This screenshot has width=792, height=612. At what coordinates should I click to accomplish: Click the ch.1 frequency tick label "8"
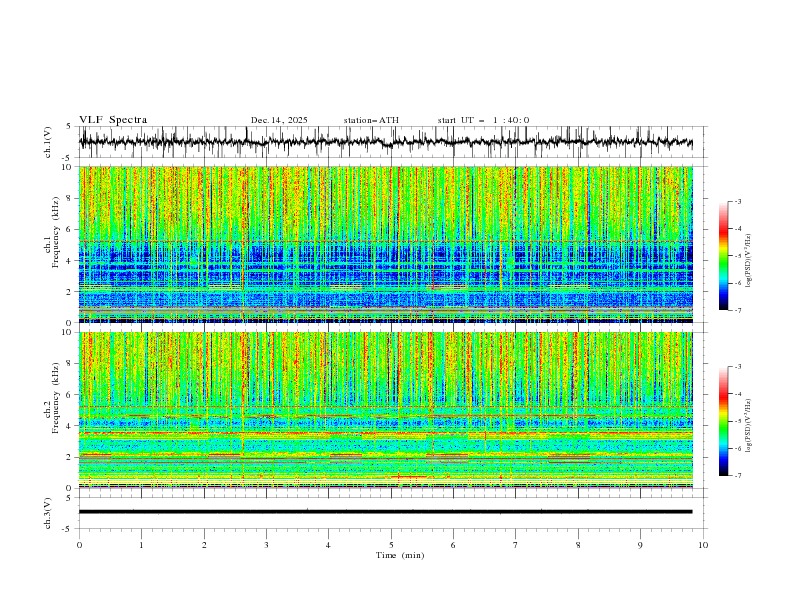70,198
